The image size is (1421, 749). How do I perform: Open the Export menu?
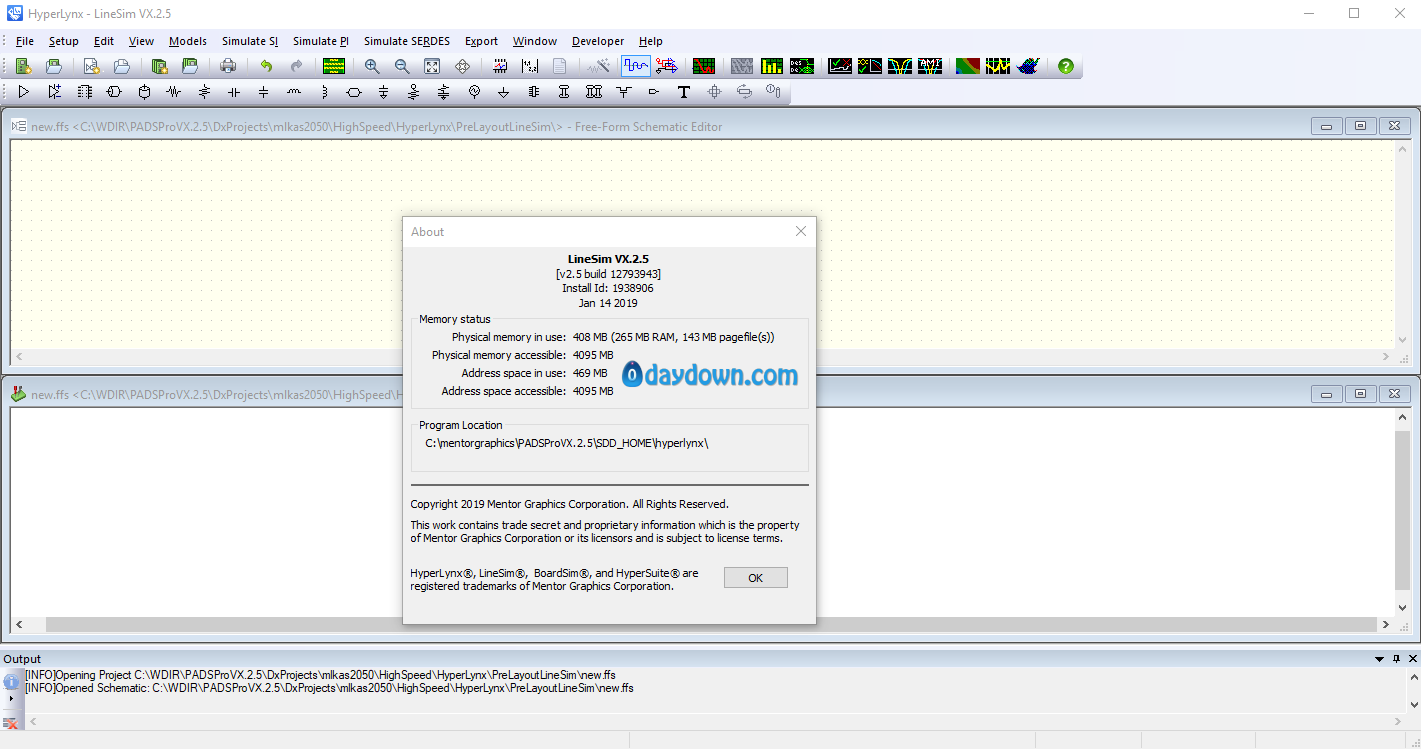click(x=481, y=41)
